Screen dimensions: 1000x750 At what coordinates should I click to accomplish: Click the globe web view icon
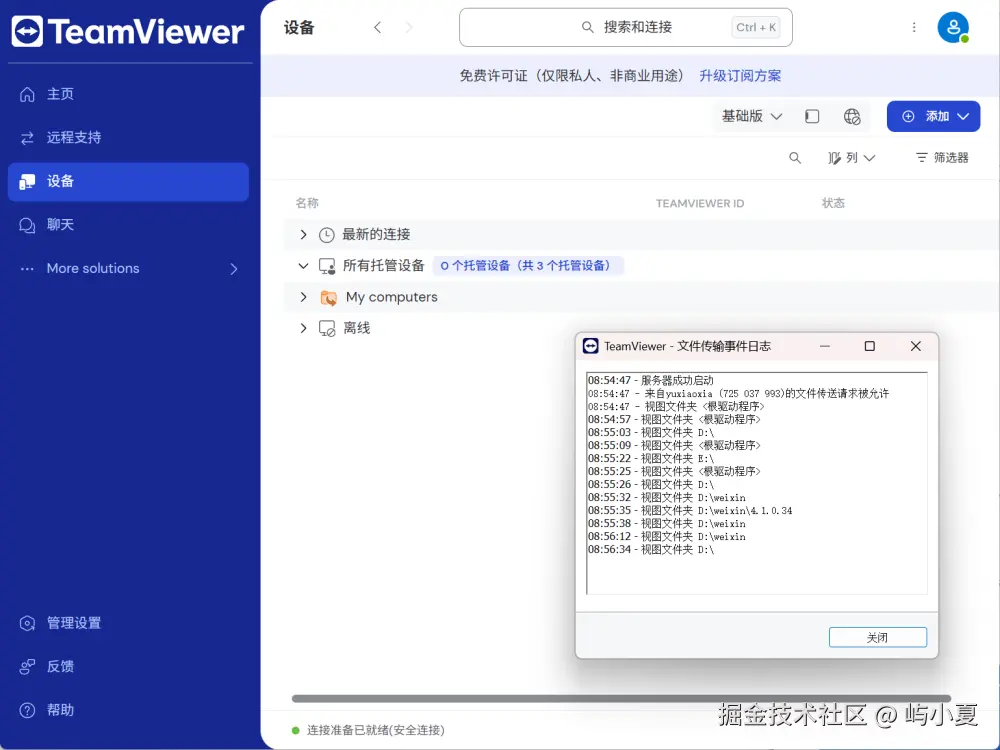click(852, 117)
